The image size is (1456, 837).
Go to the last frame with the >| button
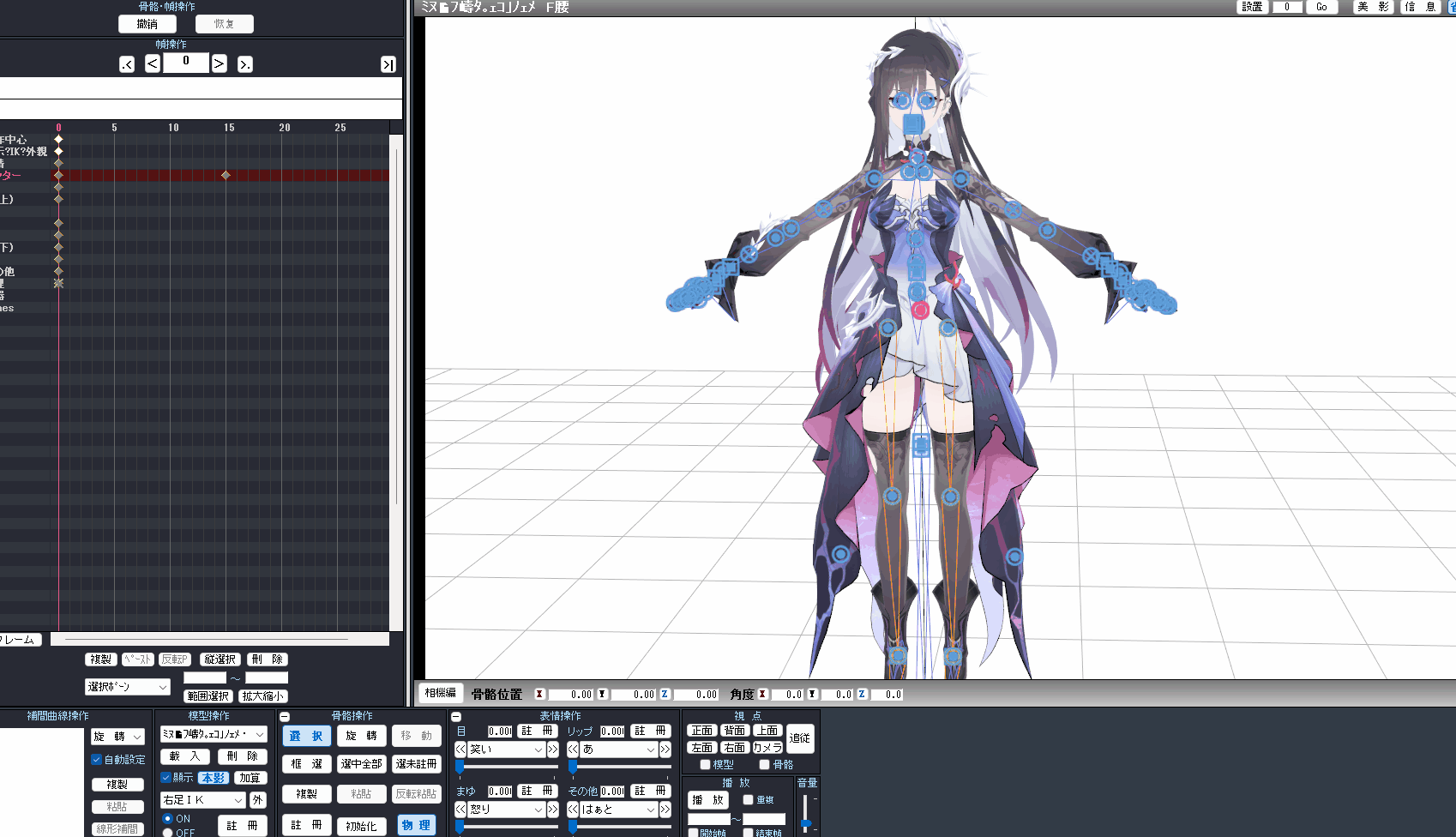point(388,64)
